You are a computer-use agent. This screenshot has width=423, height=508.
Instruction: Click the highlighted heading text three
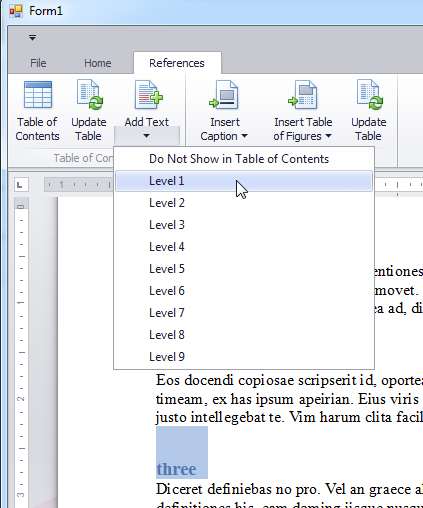point(176,469)
